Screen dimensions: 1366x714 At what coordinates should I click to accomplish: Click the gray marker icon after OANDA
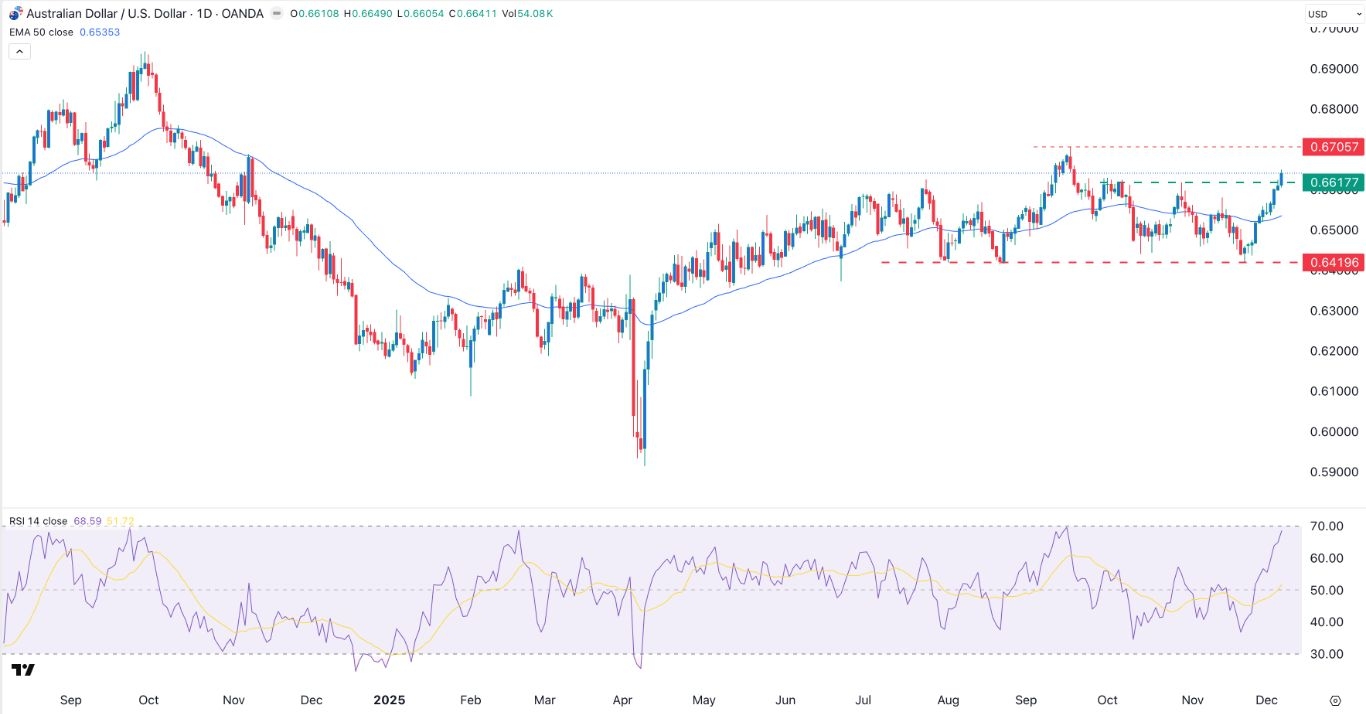[x=275, y=14]
